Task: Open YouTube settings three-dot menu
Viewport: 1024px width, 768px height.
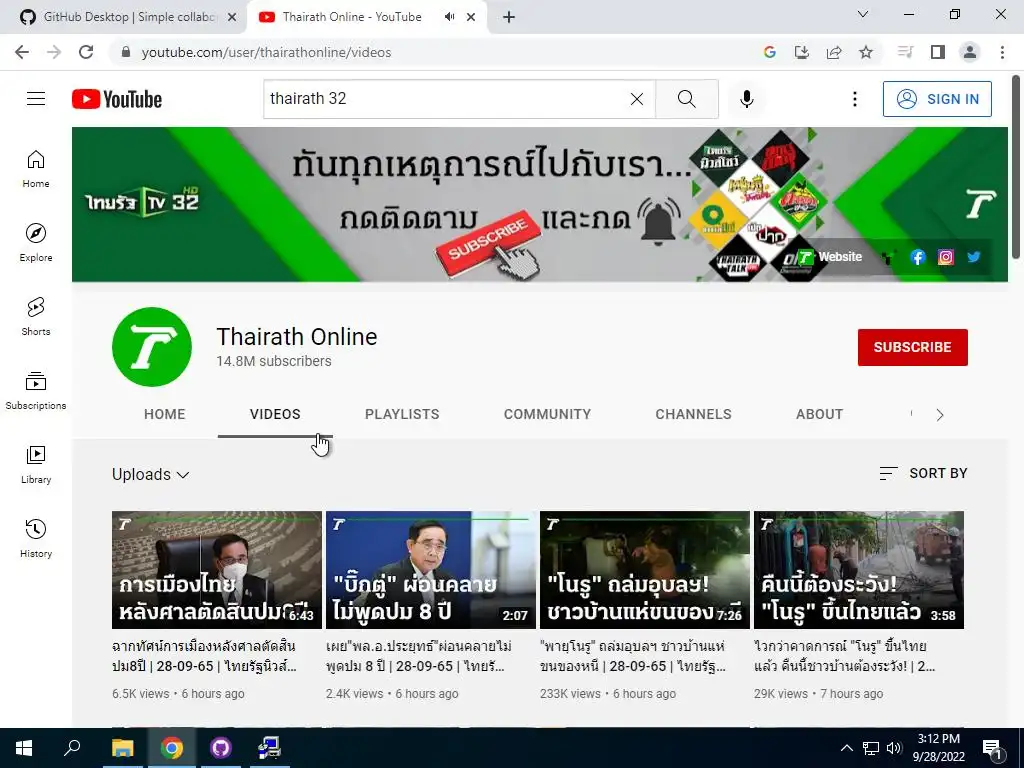Action: coord(855,99)
